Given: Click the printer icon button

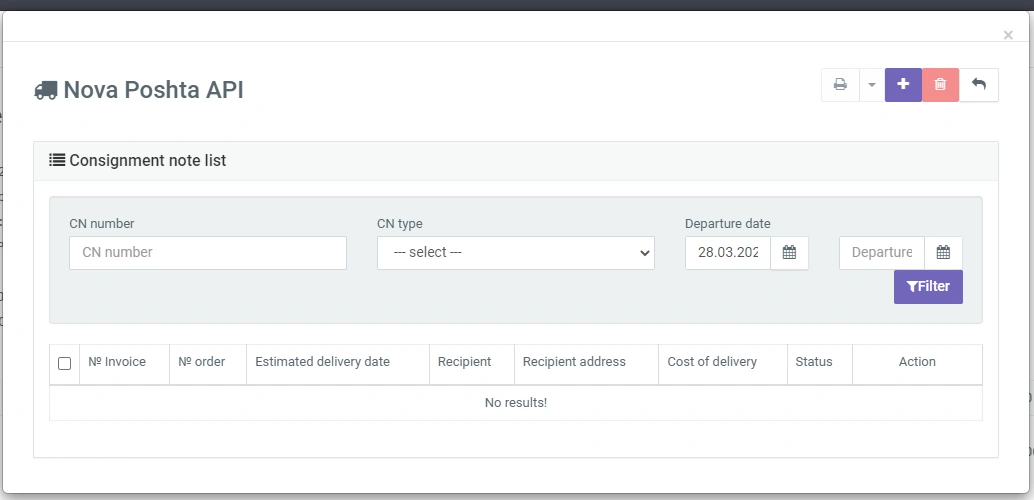Looking at the screenshot, I should [840, 85].
